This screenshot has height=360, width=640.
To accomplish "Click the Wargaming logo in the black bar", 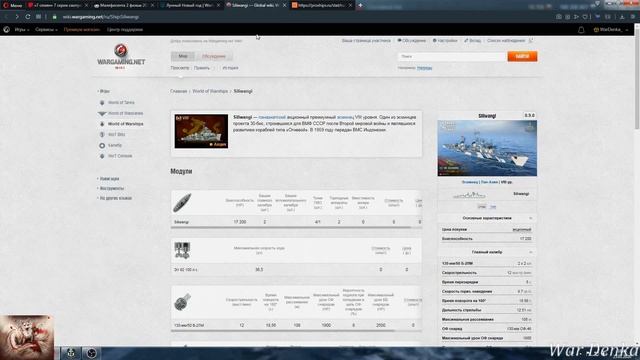I will pyautogui.click(x=7, y=29).
